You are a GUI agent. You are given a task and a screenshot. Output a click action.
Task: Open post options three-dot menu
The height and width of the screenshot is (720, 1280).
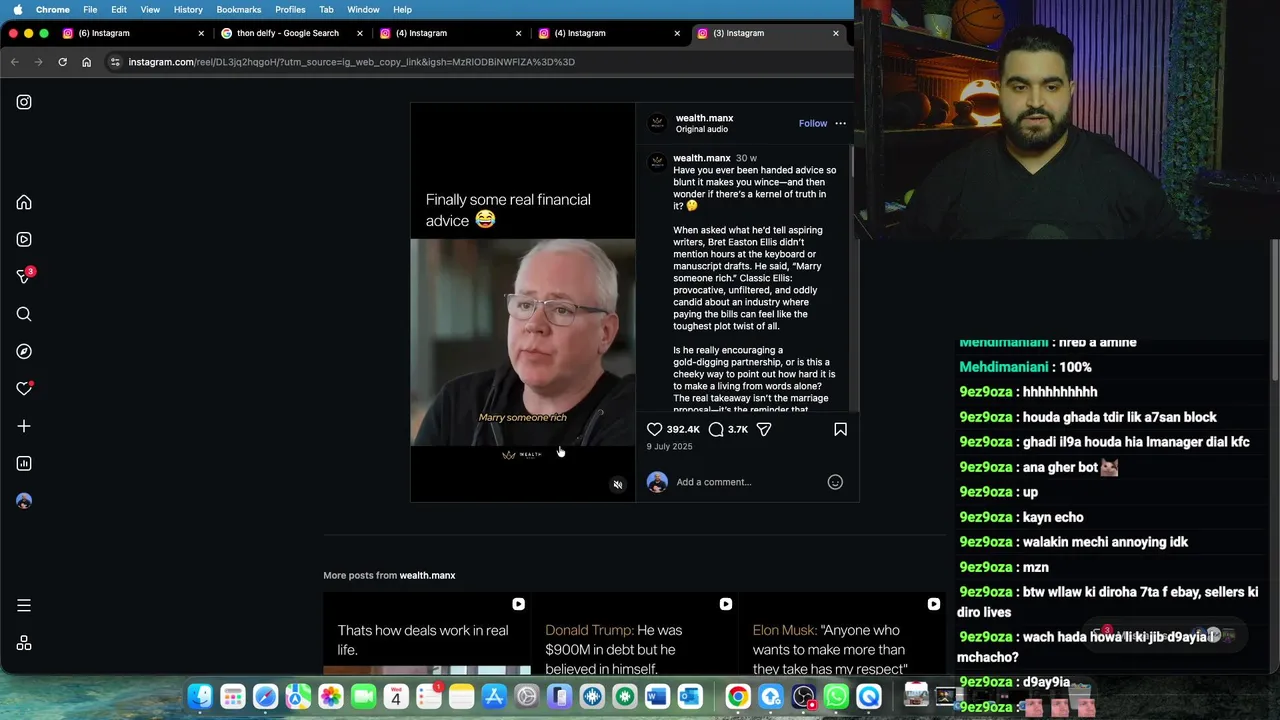840,124
